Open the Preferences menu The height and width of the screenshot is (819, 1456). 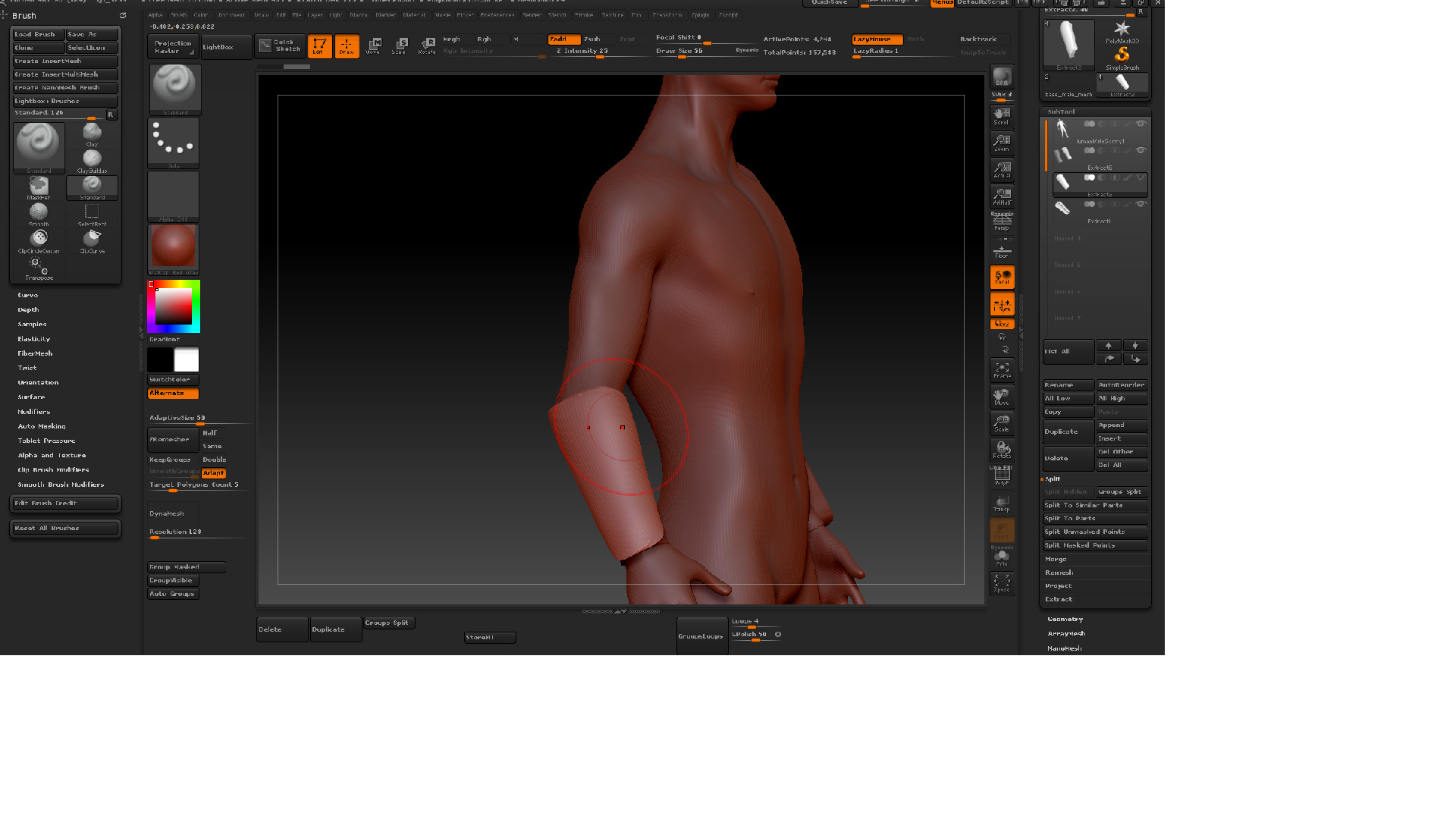[x=497, y=14]
